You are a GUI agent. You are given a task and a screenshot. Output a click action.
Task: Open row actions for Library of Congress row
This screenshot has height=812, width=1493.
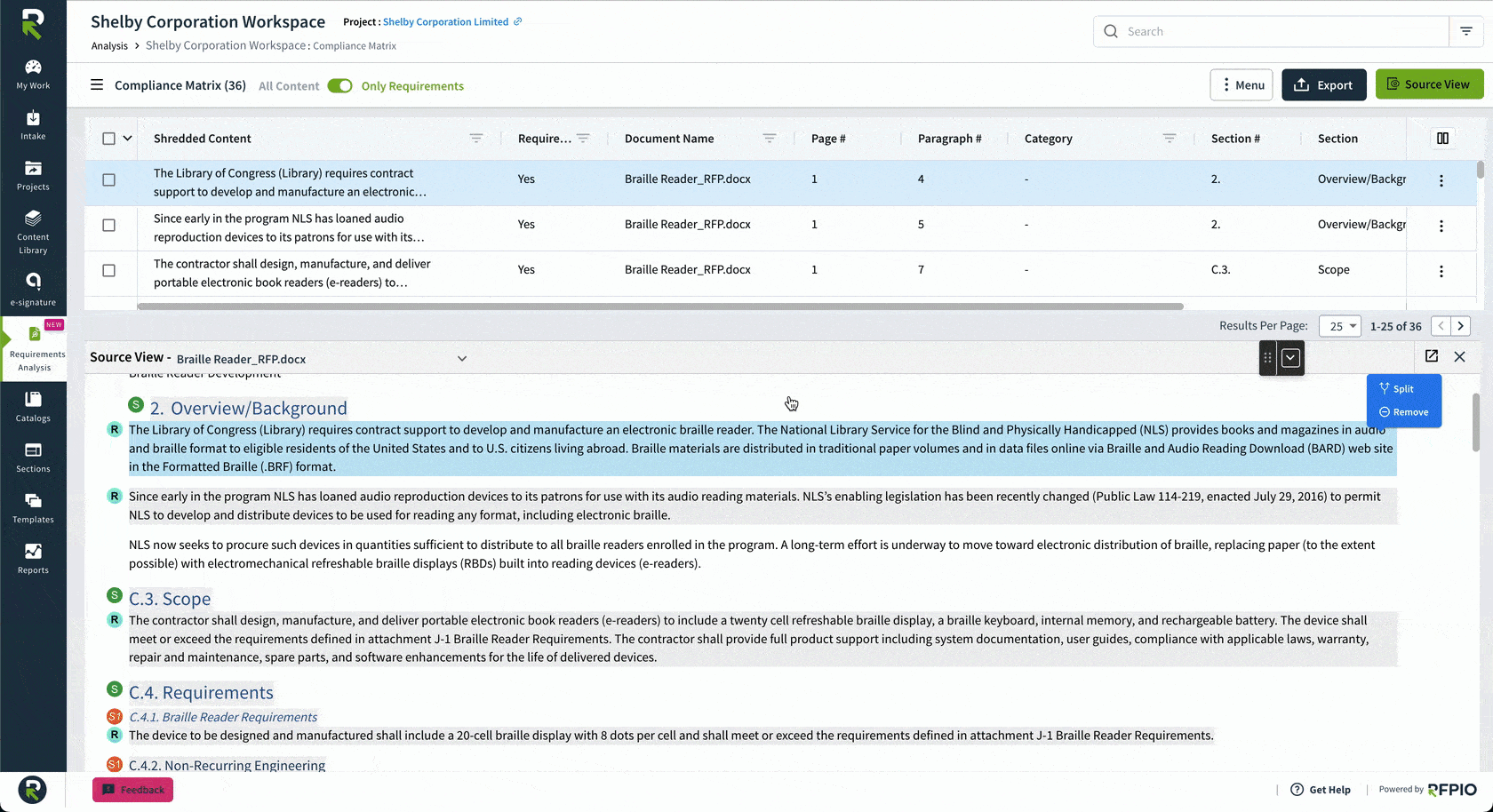click(x=1441, y=180)
